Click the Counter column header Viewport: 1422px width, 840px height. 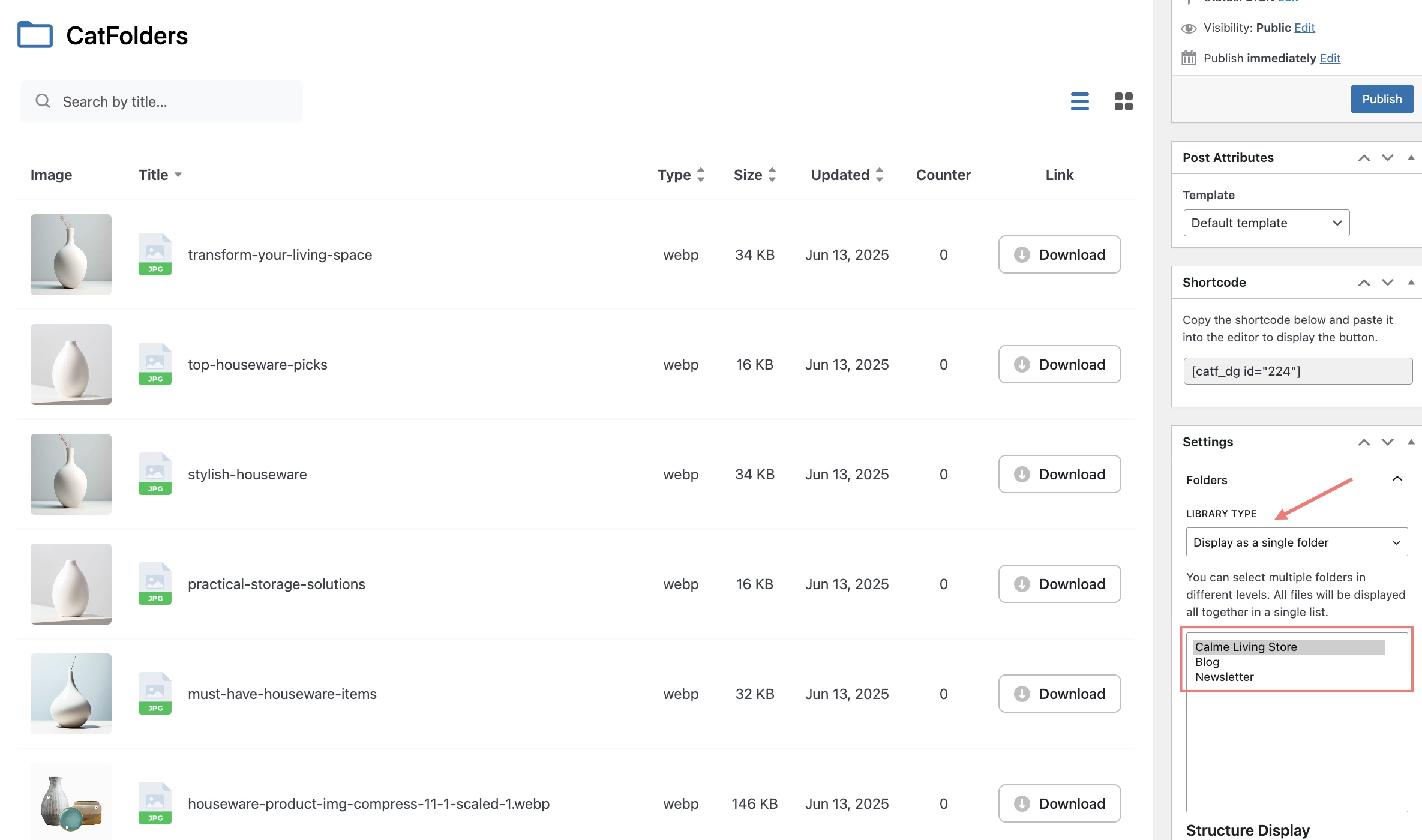pyautogui.click(x=943, y=175)
